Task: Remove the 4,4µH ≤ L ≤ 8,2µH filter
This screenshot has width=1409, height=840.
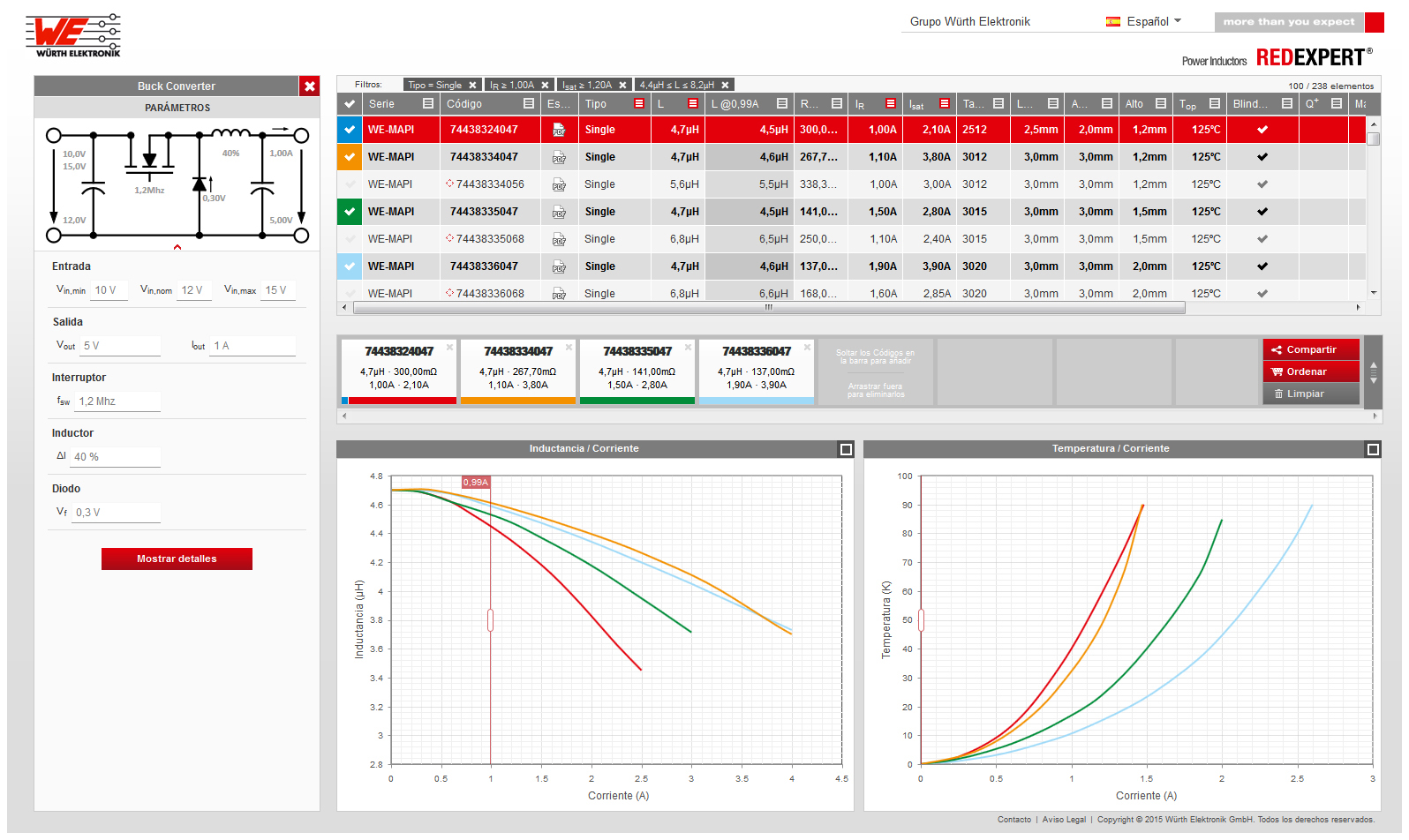Action: pos(725,86)
